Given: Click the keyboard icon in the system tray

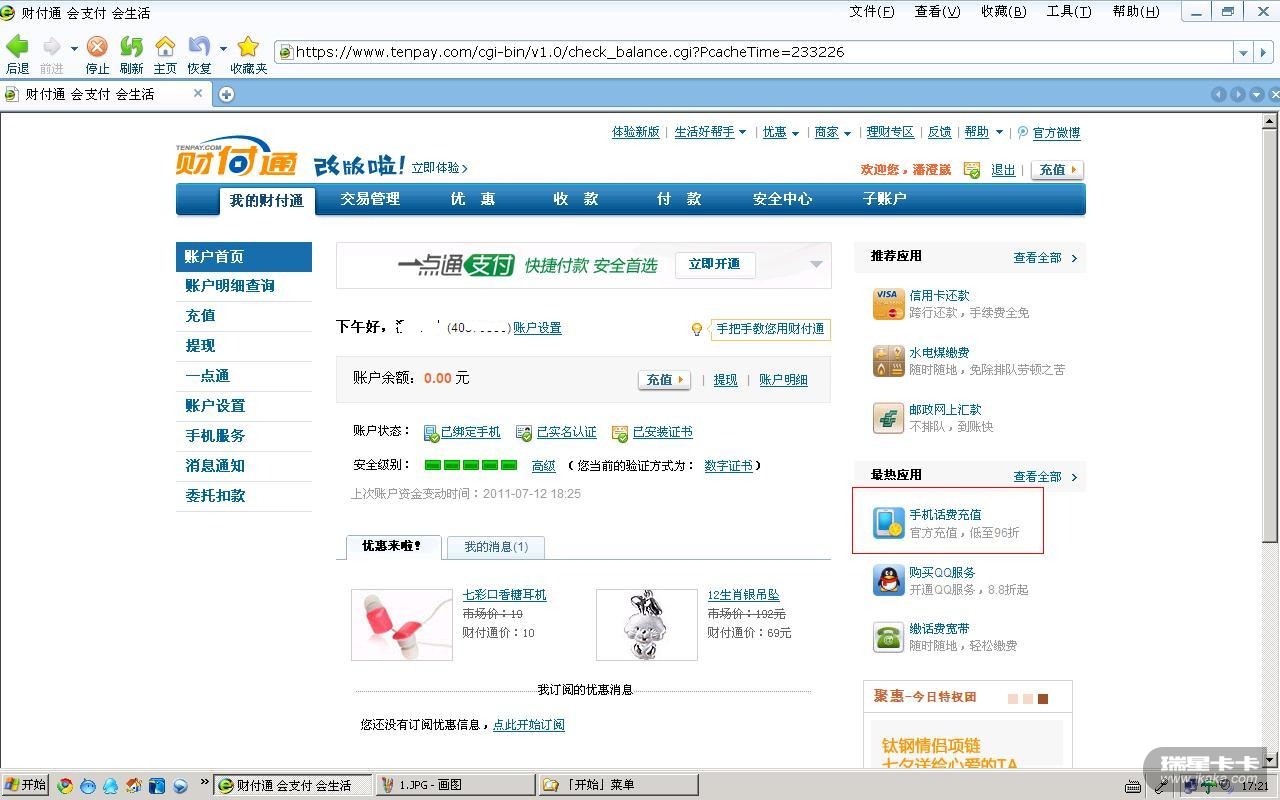Looking at the screenshot, I should tap(1133, 786).
